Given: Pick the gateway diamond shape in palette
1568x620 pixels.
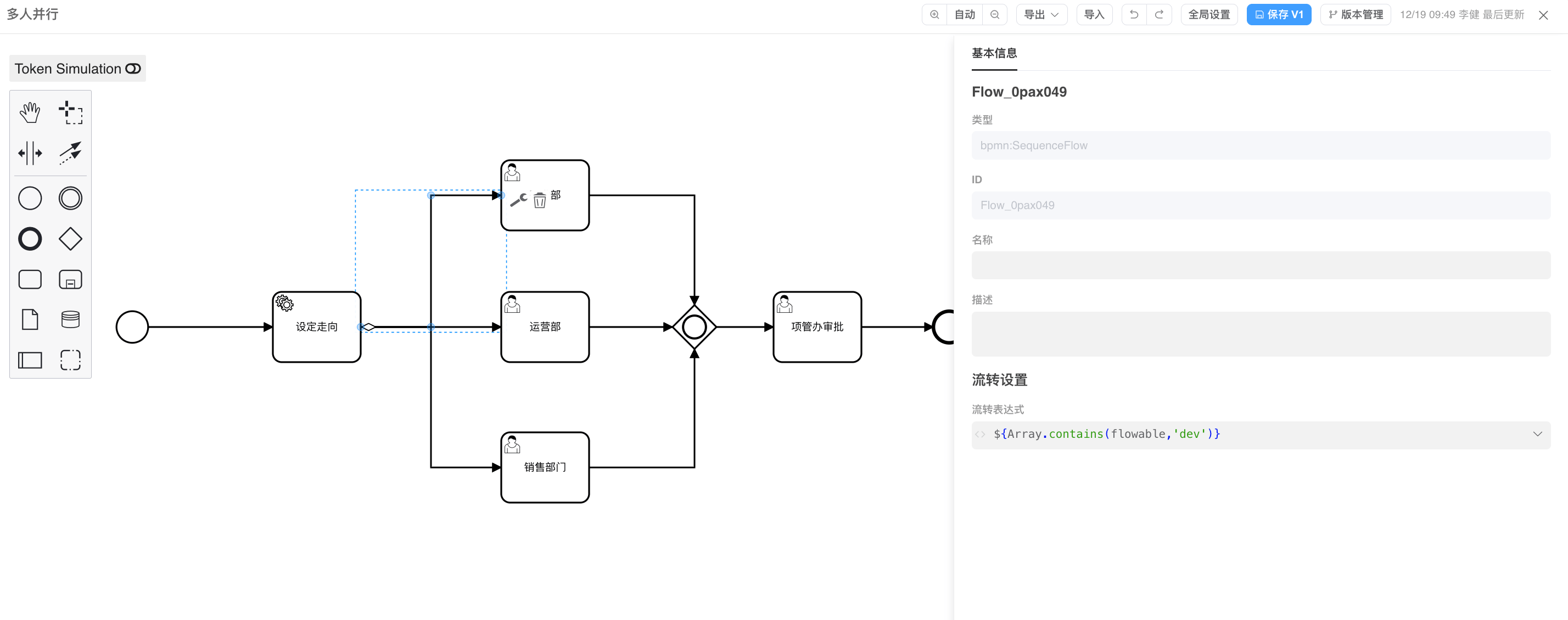Looking at the screenshot, I should (x=71, y=239).
